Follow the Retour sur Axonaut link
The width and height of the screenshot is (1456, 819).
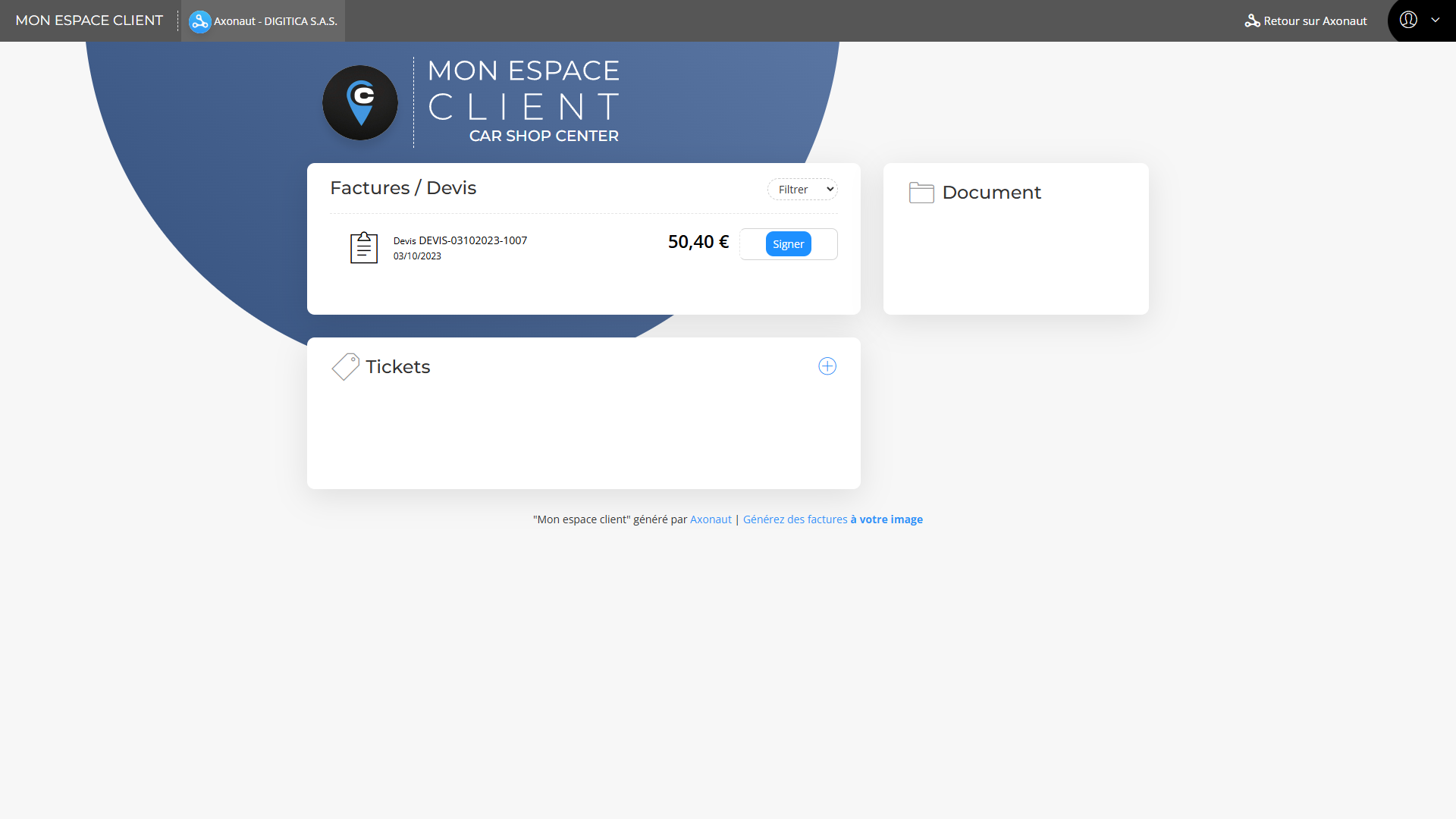[1315, 21]
